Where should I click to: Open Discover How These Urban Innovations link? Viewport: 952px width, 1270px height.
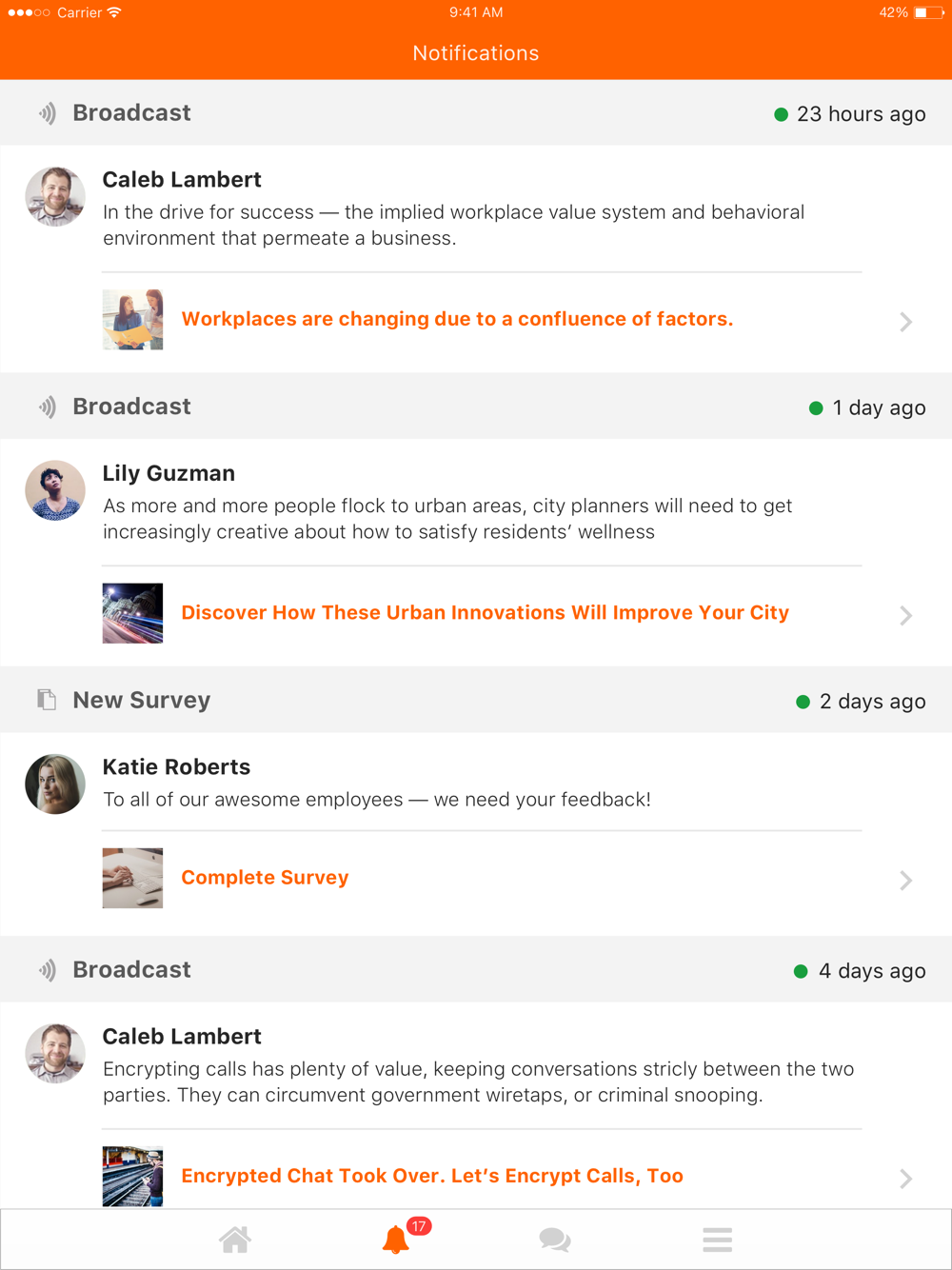tap(485, 612)
